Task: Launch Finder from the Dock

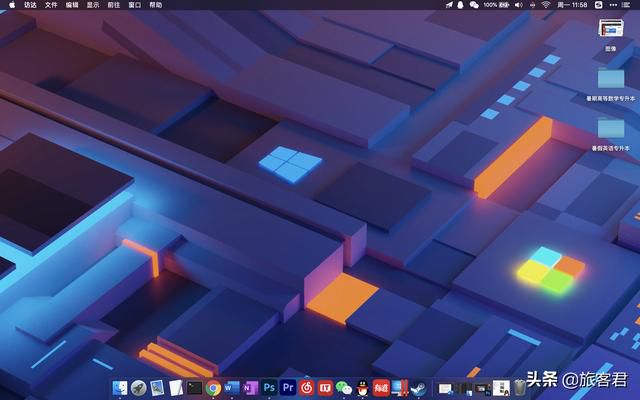Action: click(x=120, y=388)
